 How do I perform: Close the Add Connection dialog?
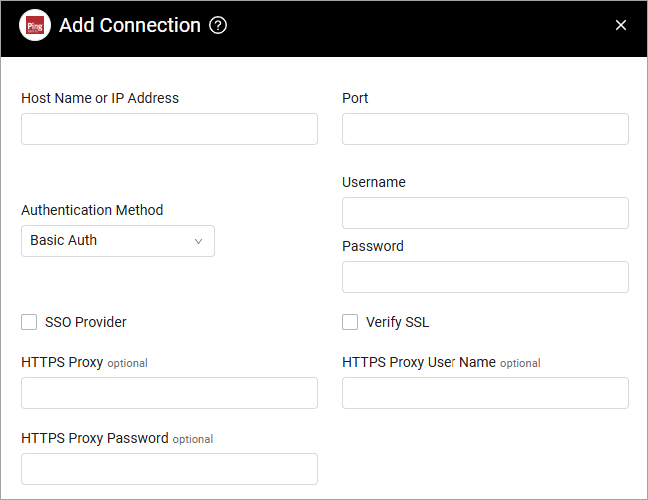[x=621, y=25]
